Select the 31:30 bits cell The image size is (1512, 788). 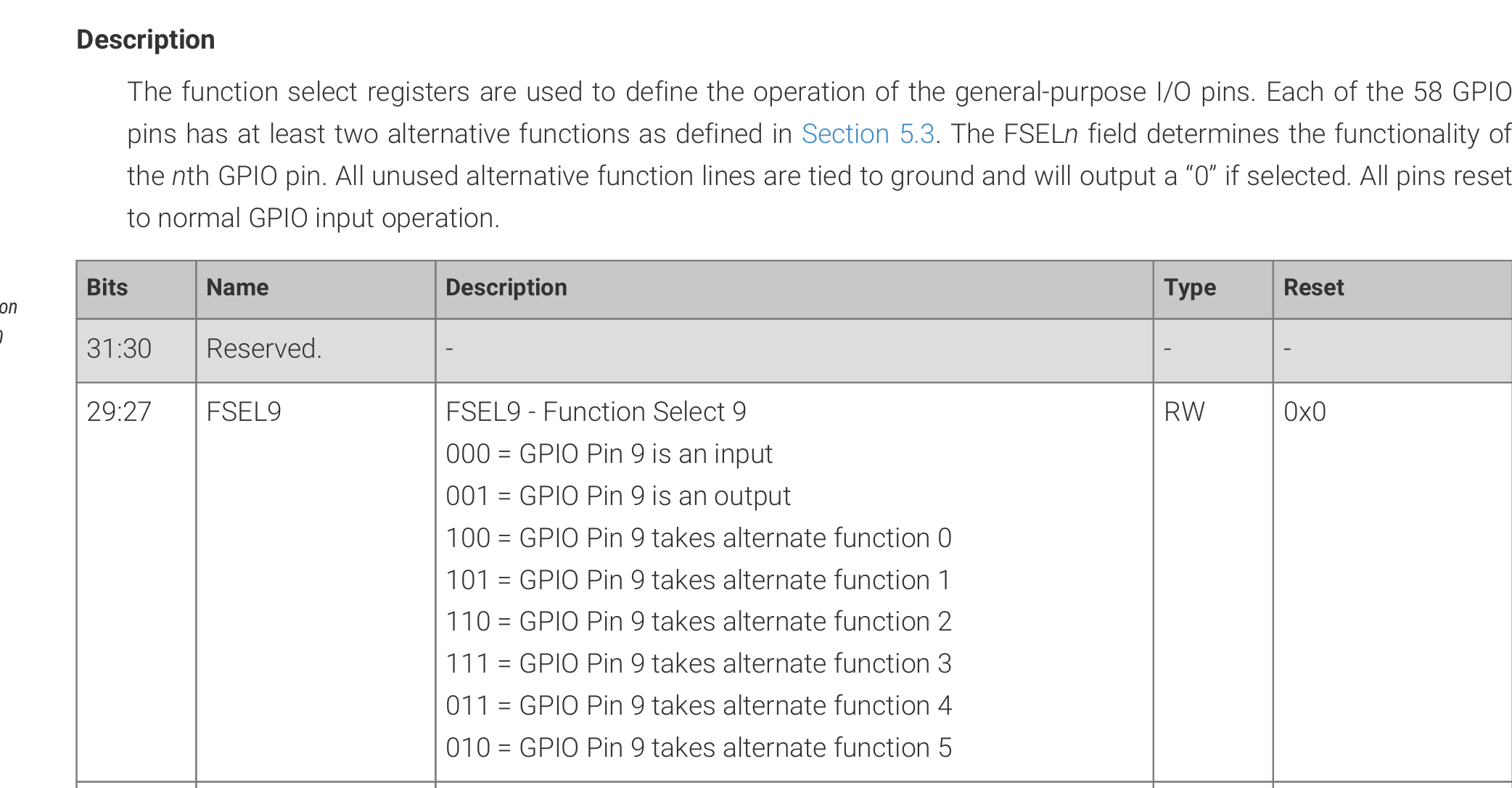[x=119, y=349]
